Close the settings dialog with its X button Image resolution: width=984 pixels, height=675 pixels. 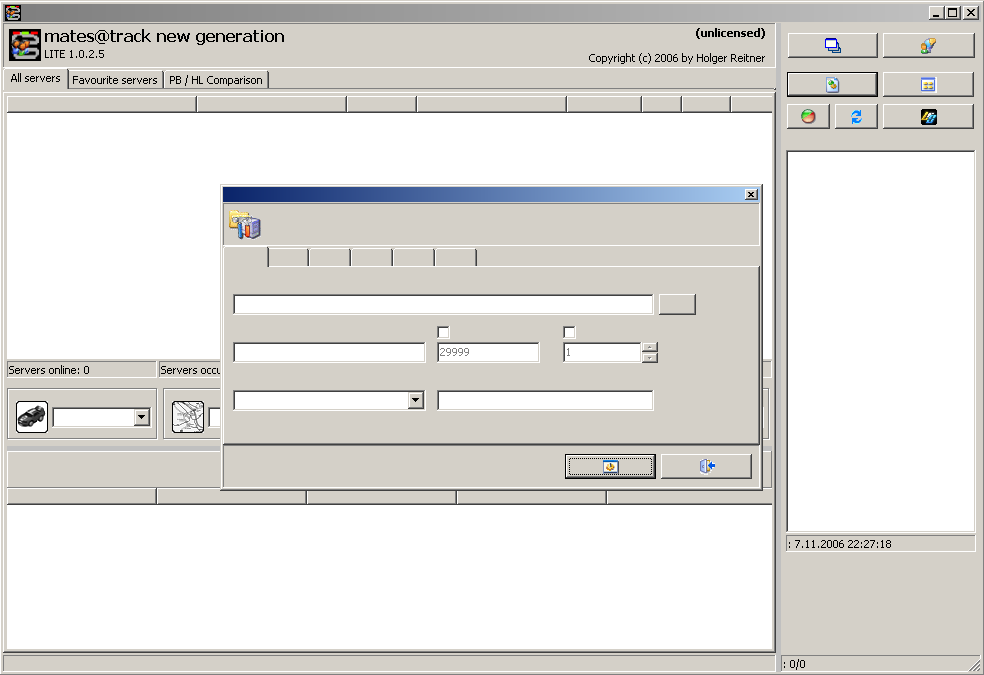pyautogui.click(x=751, y=194)
